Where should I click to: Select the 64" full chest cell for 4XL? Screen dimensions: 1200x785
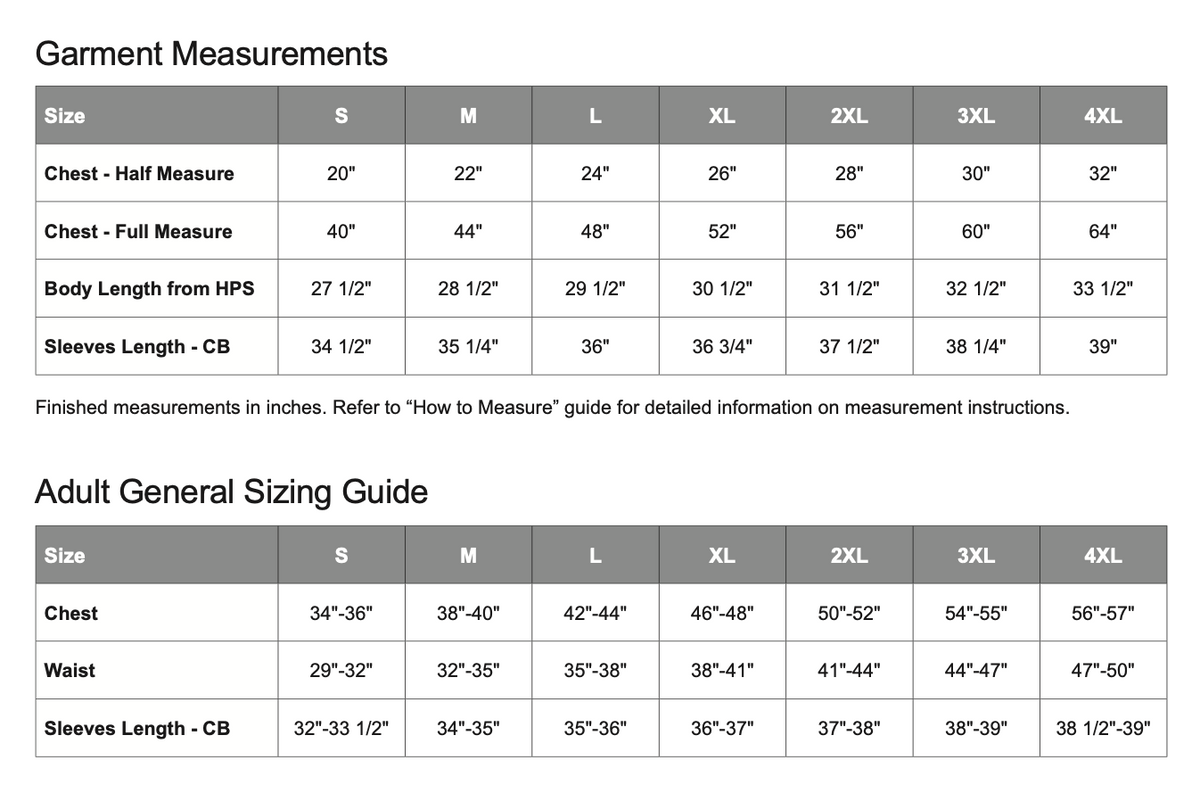click(1103, 232)
